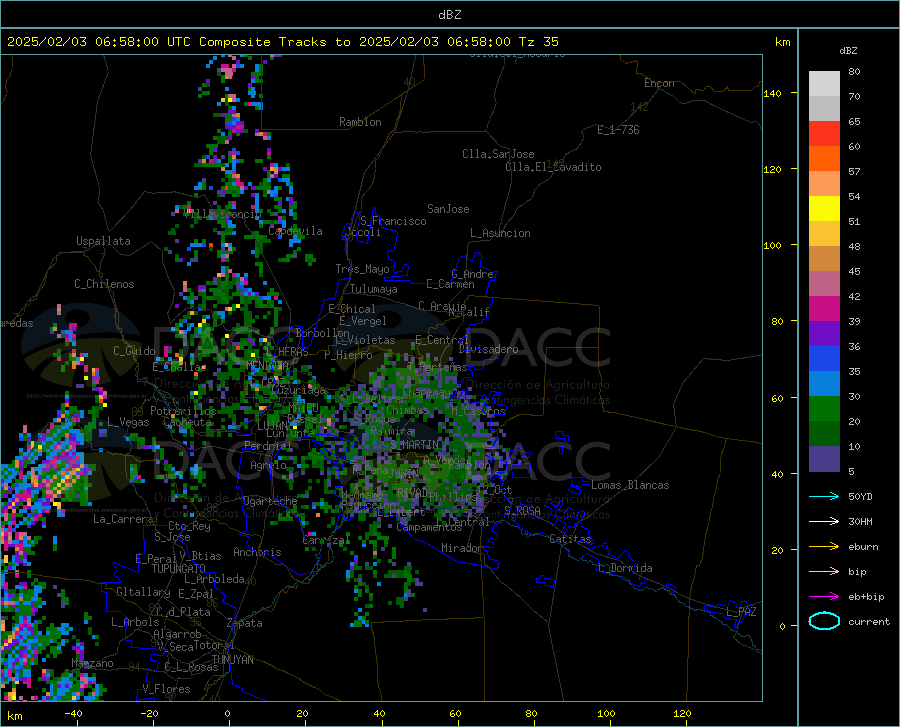Click the 80 dBZ white color swatch
The height and width of the screenshot is (727, 900).
824,84
